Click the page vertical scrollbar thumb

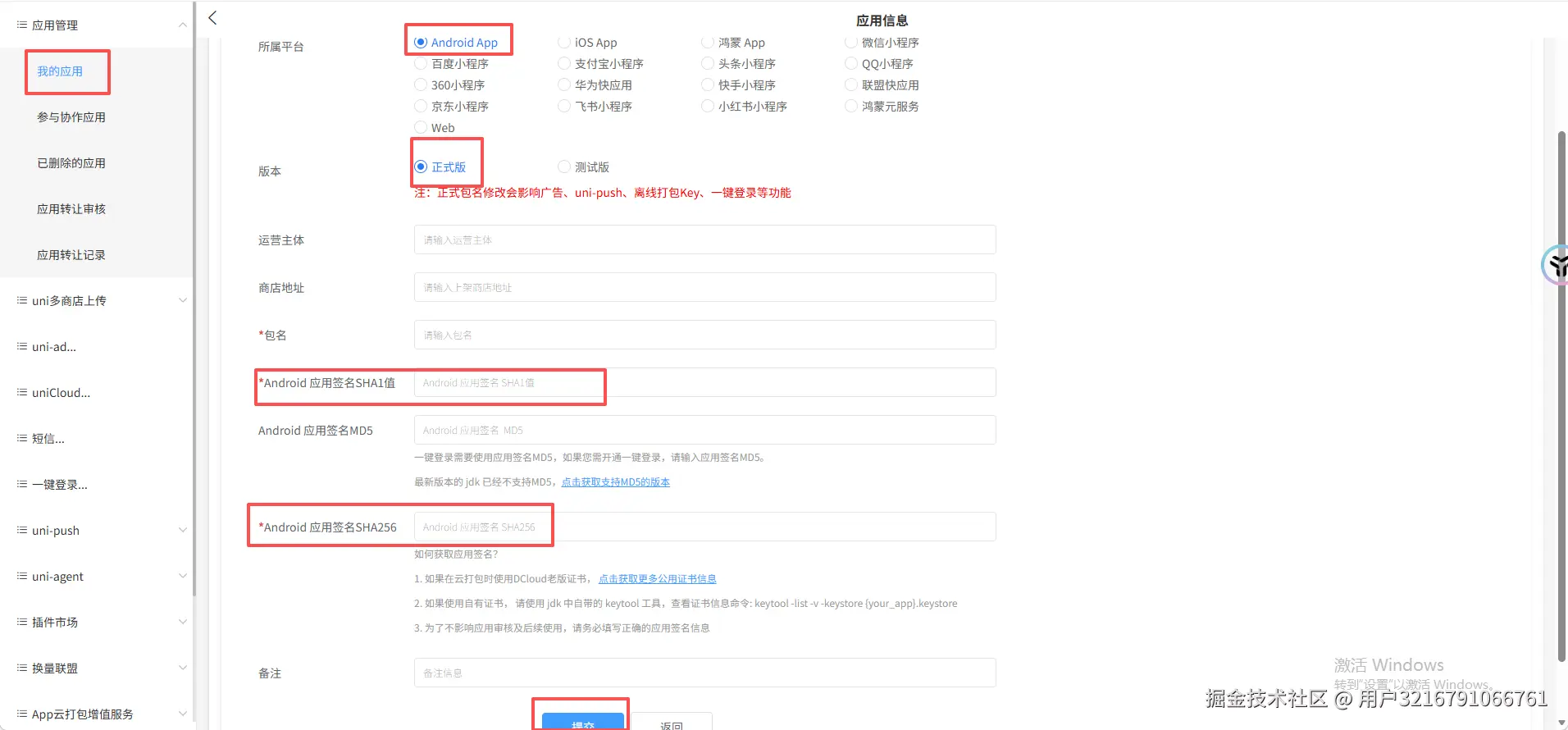pos(1562,396)
